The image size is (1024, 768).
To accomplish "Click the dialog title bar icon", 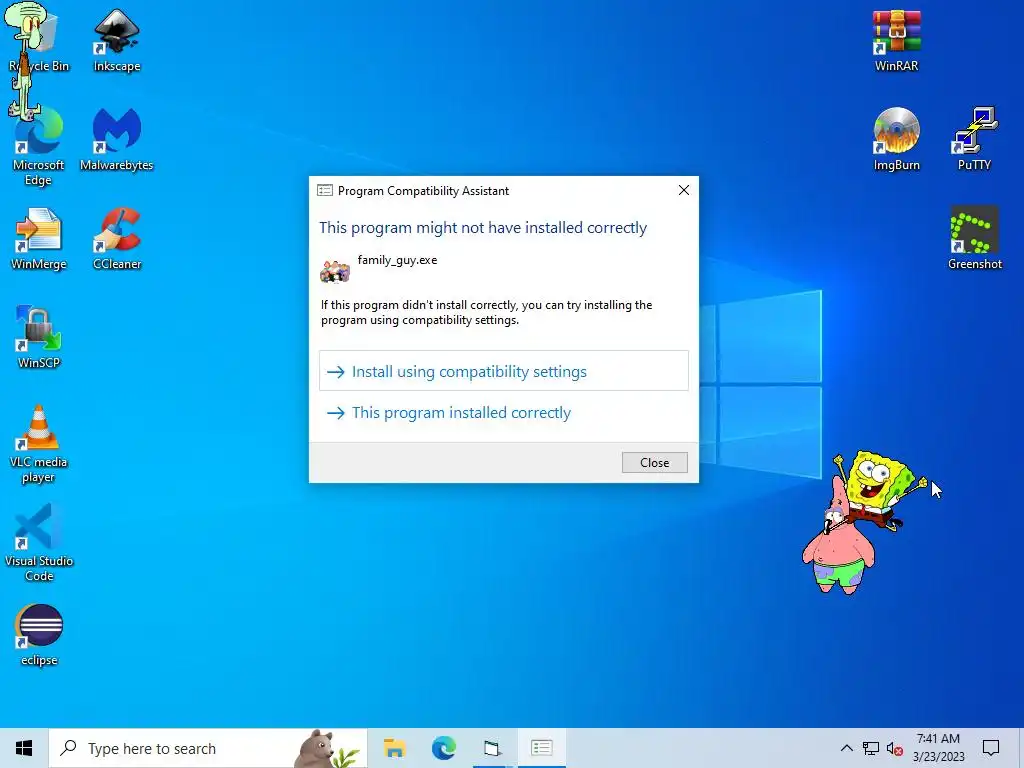I will tap(325, 191).
